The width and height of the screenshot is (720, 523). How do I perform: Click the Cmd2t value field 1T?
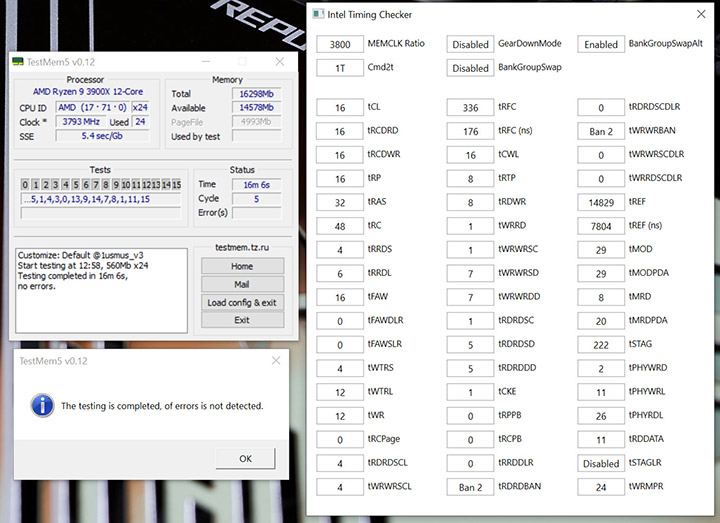pyautogui.click(x=340, y=68)
